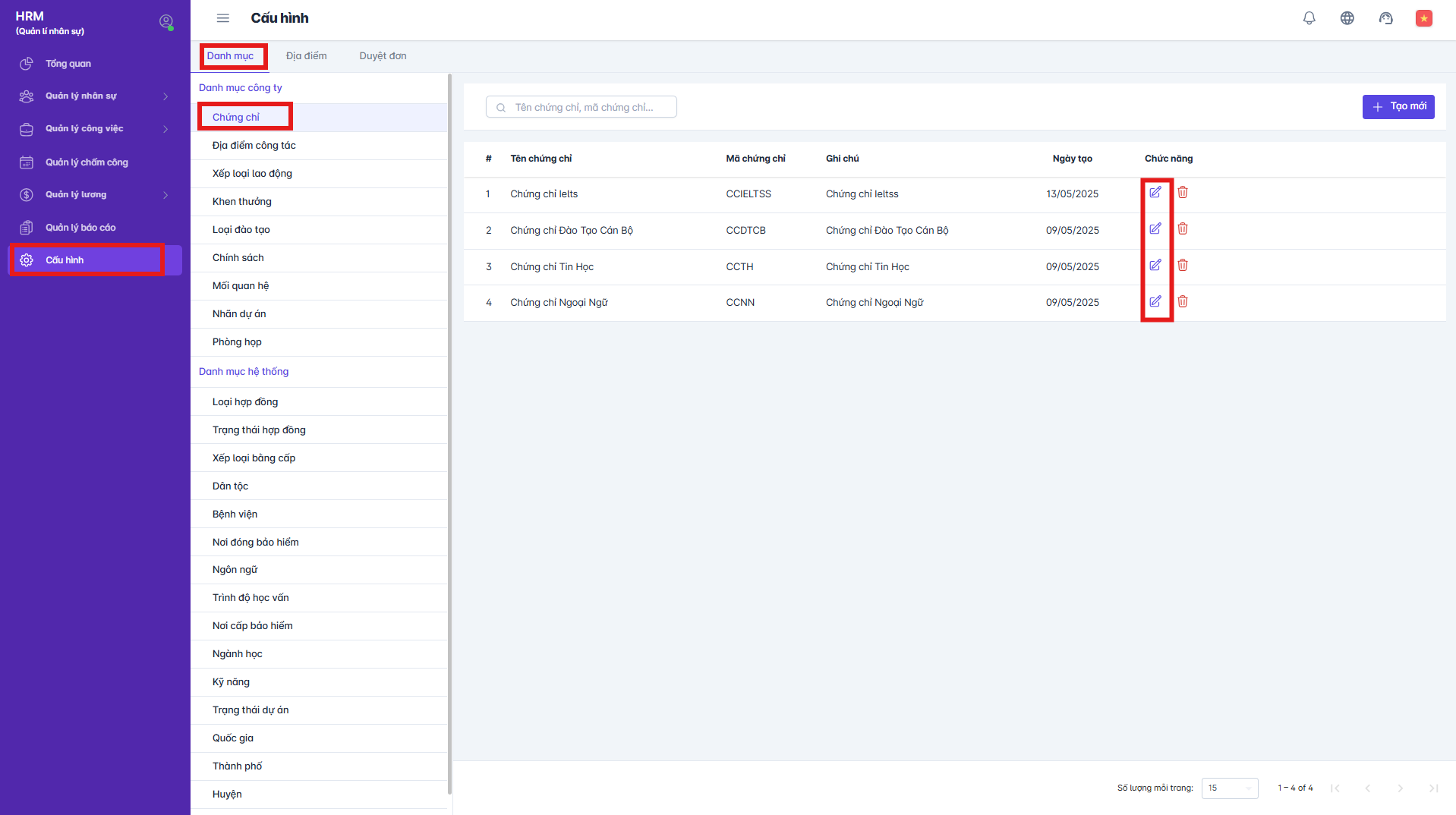The height and width of the screenshot is (815, 1456).
Task: Delete the Chứng chỉ Ngoại Ngữ row
Action: tap(1182, 302)
